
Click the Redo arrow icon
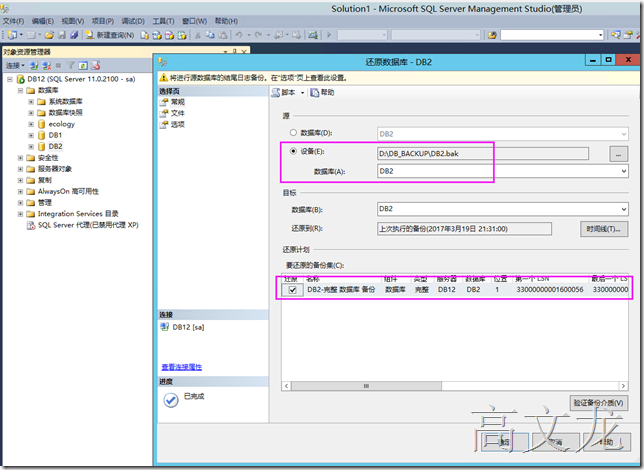[x=258, y=35]
